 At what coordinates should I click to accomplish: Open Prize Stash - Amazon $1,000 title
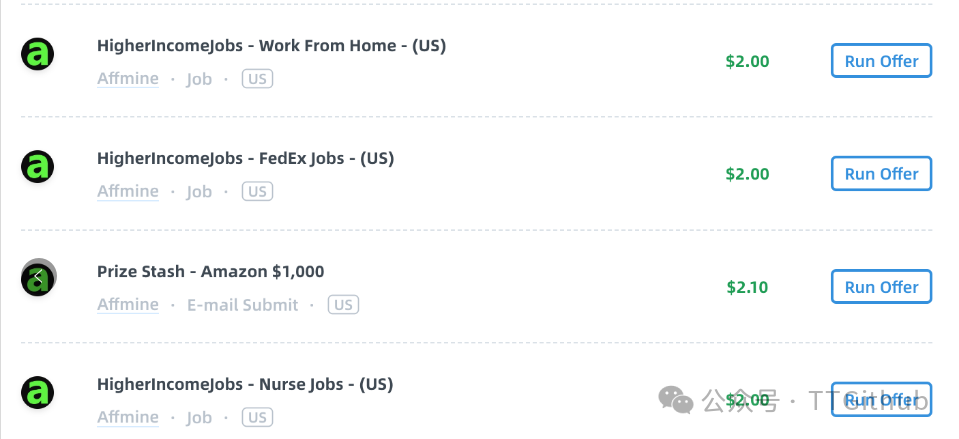pyautogui.click(x=210, y=271)
